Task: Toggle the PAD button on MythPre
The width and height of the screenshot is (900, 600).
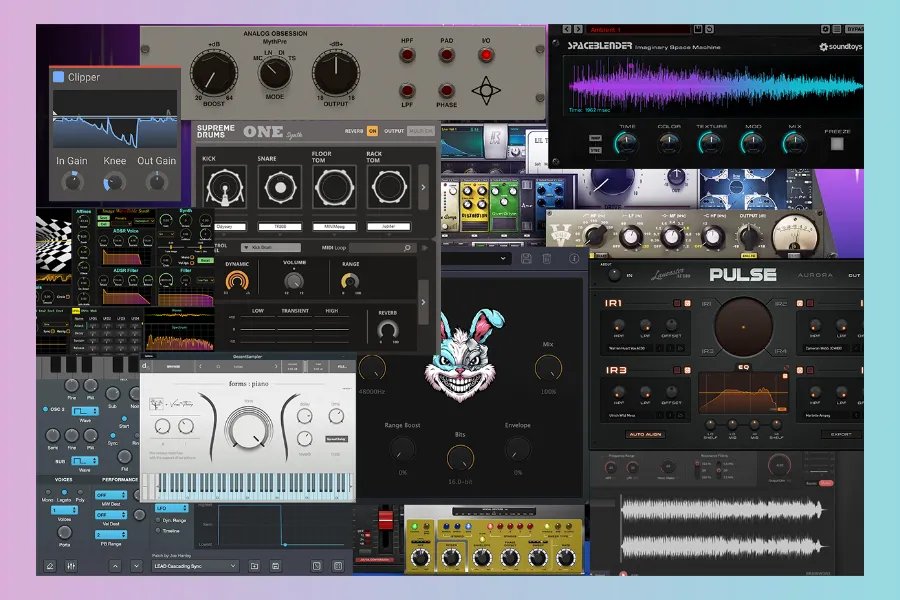Action: point(446,55)
